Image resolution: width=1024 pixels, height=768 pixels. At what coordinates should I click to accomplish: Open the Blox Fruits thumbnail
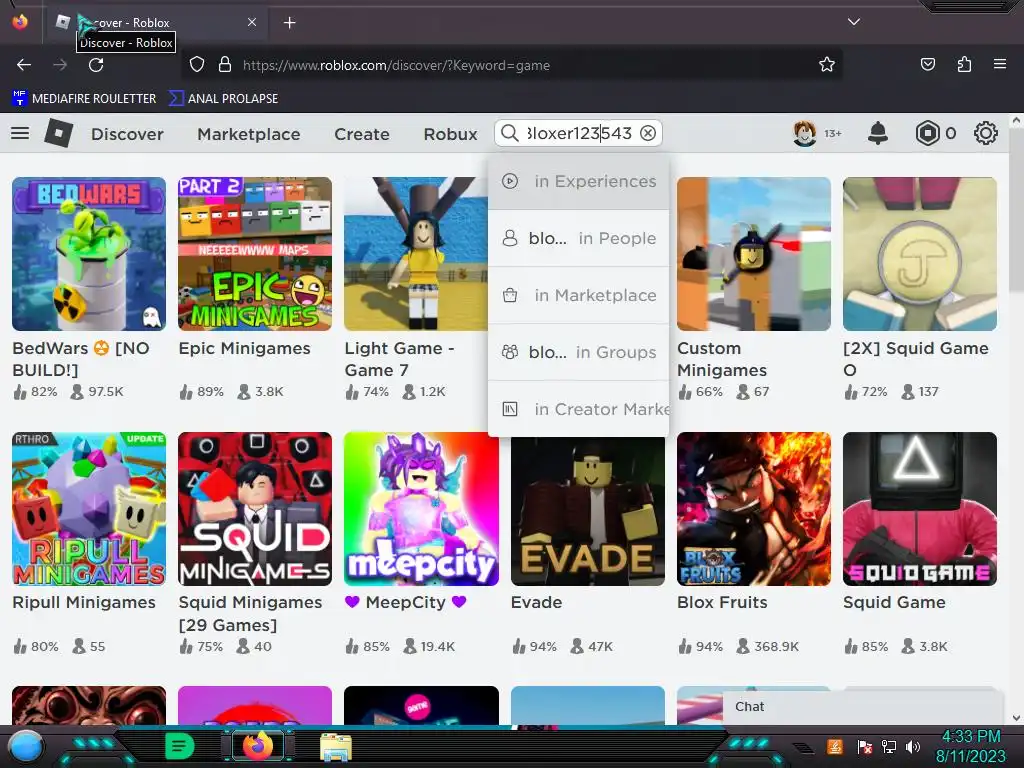coord(754,509)
